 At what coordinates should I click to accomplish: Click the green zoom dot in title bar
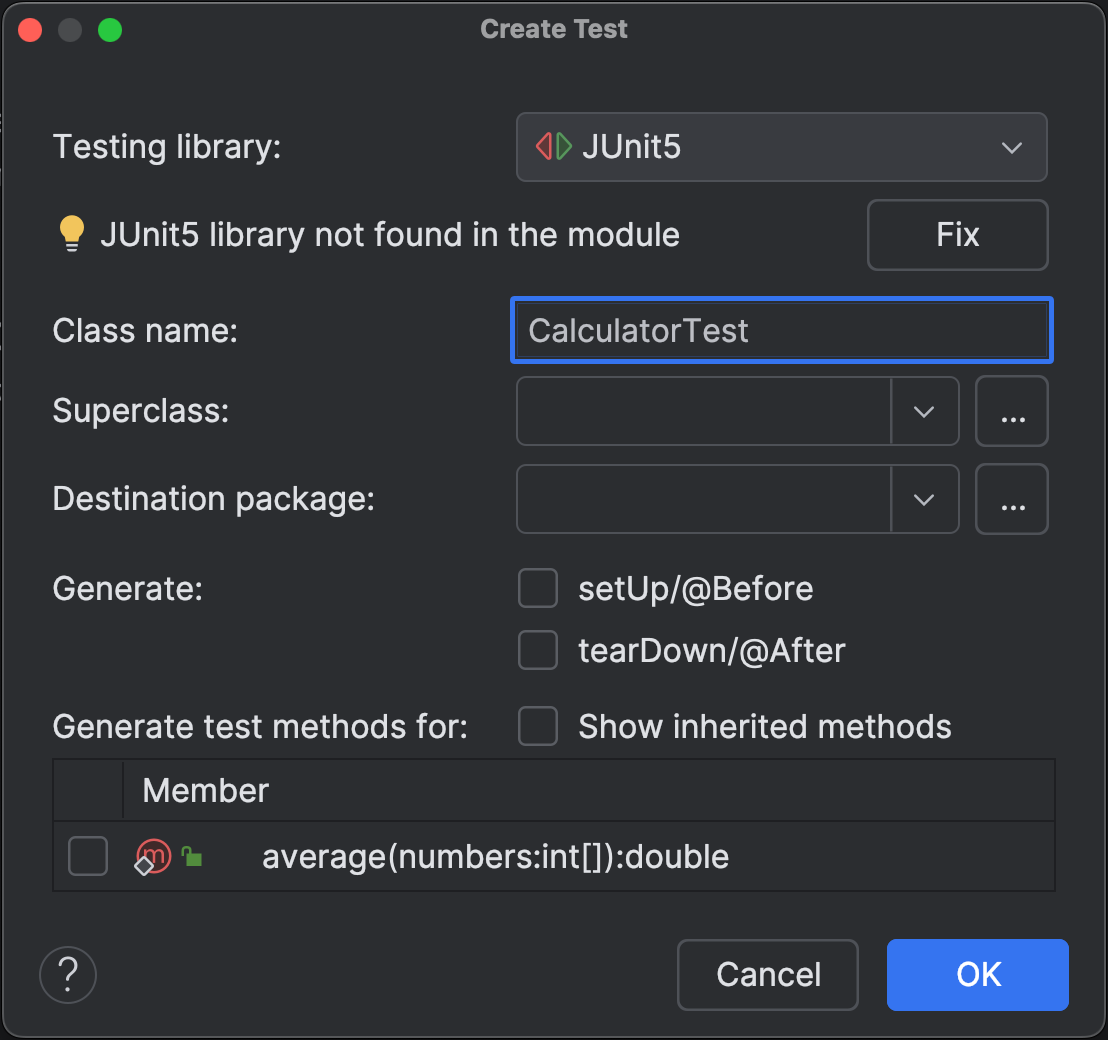(x=110, y=30)
